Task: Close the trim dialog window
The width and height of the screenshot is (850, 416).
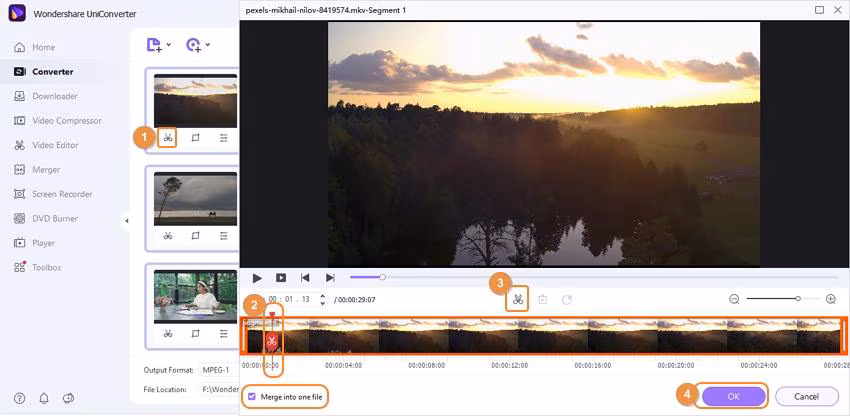Action: point(837,10)
